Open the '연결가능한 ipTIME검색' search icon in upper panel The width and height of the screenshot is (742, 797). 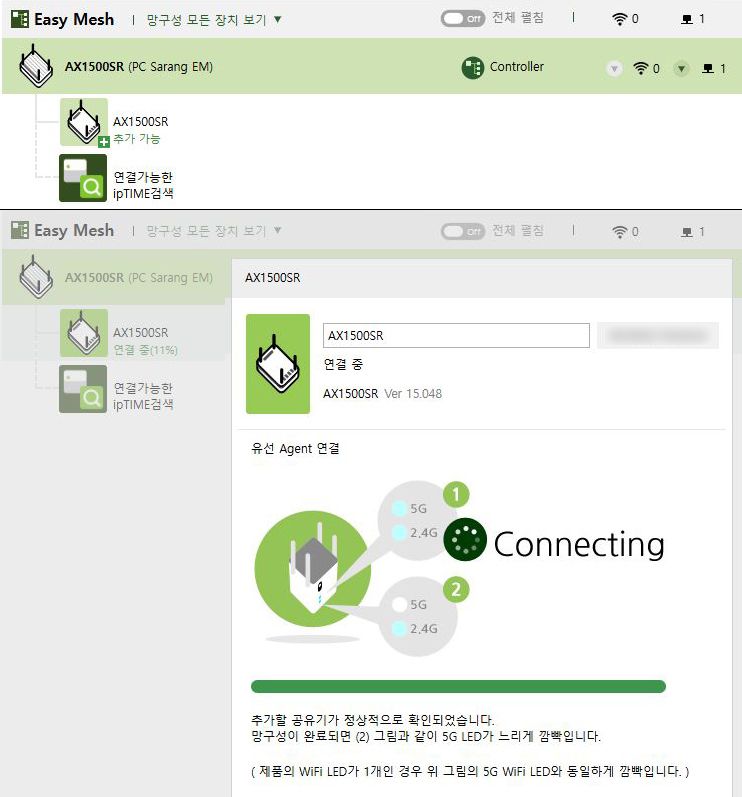[x=83, y=178]
